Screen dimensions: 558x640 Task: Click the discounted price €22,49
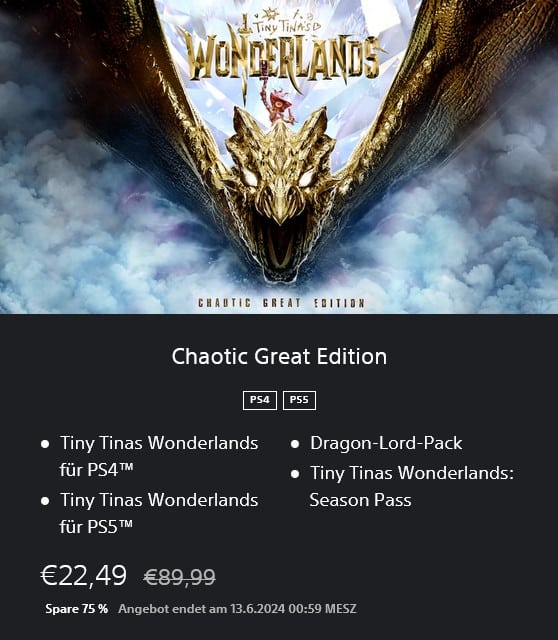(84, 576)
